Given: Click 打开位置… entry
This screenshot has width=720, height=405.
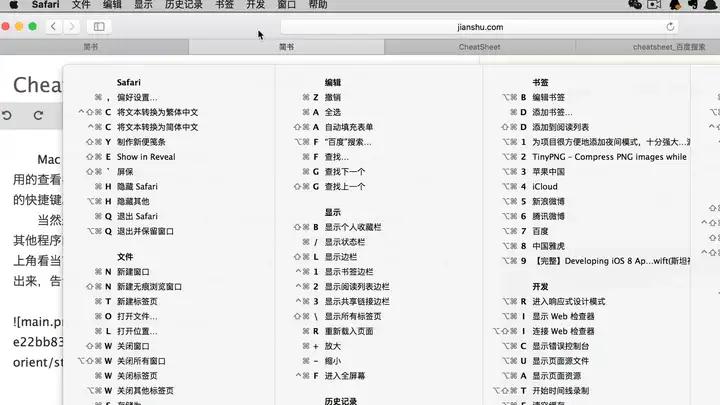Looking at the screenshot, I should [137, 331].
